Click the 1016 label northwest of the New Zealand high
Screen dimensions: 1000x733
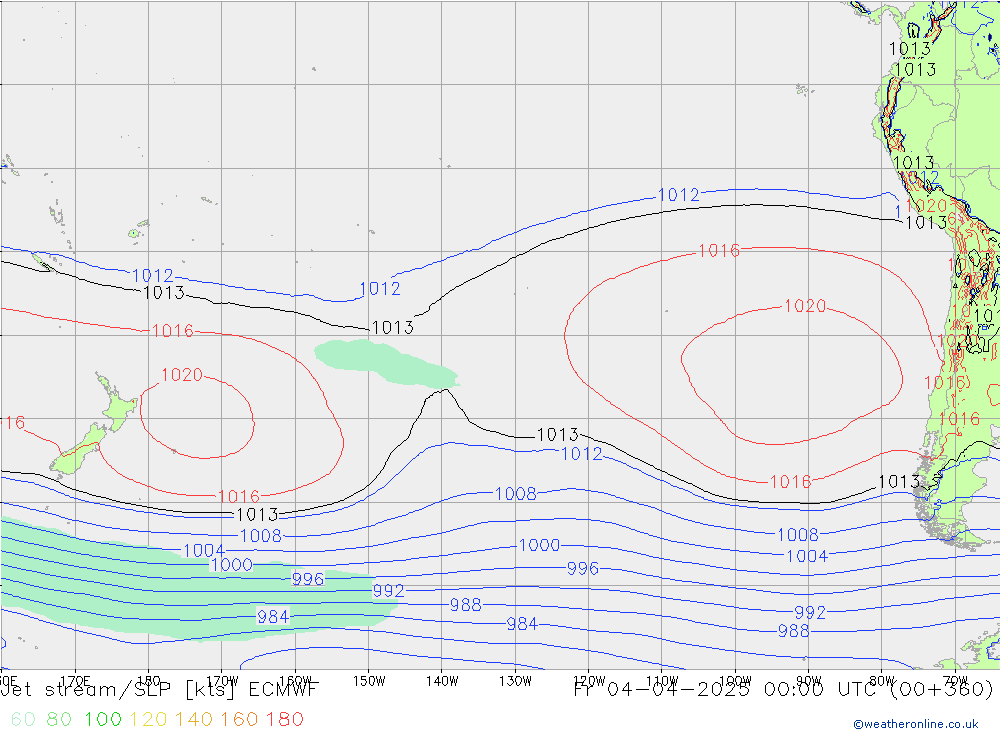point(172,330)
